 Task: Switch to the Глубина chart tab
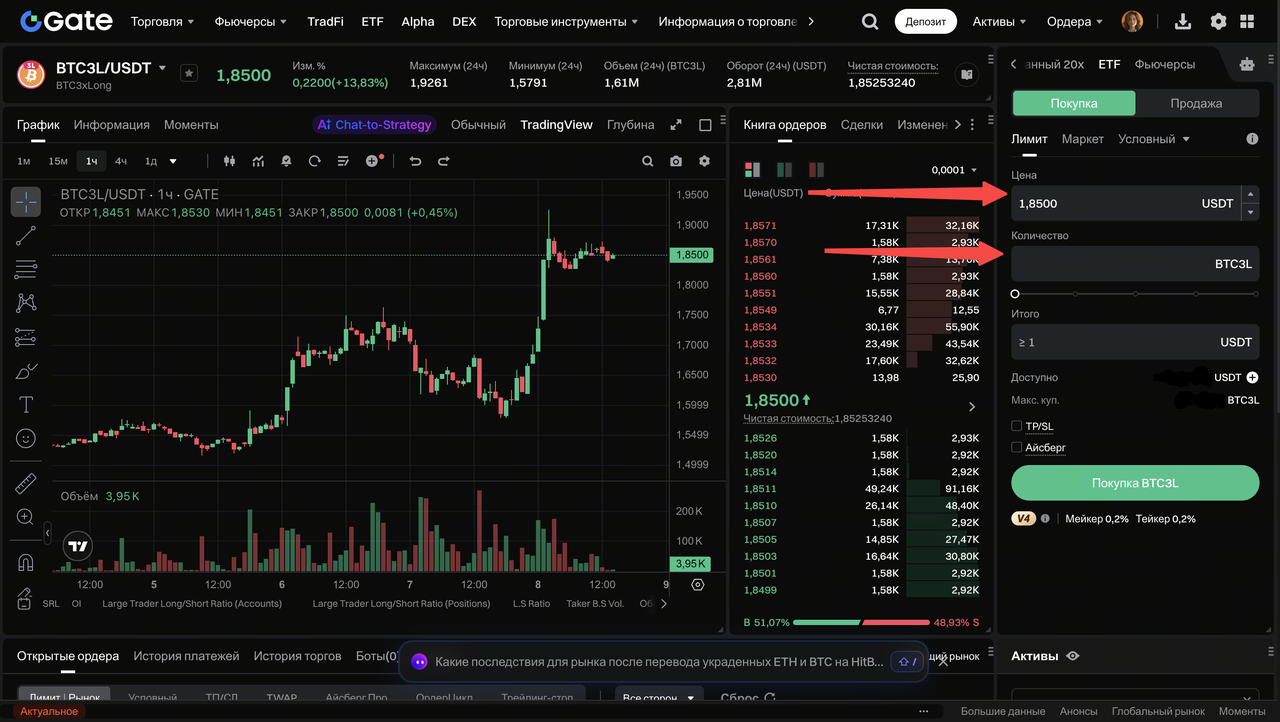tap(630, 125)
